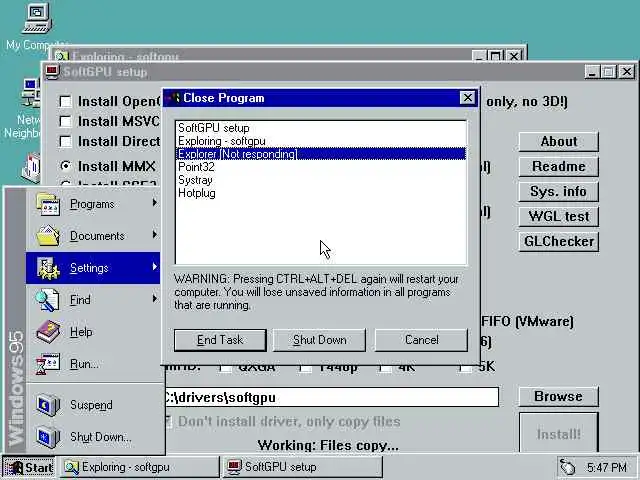
Task: Click the Close Program dialog title icon
Action: [173, 98]
